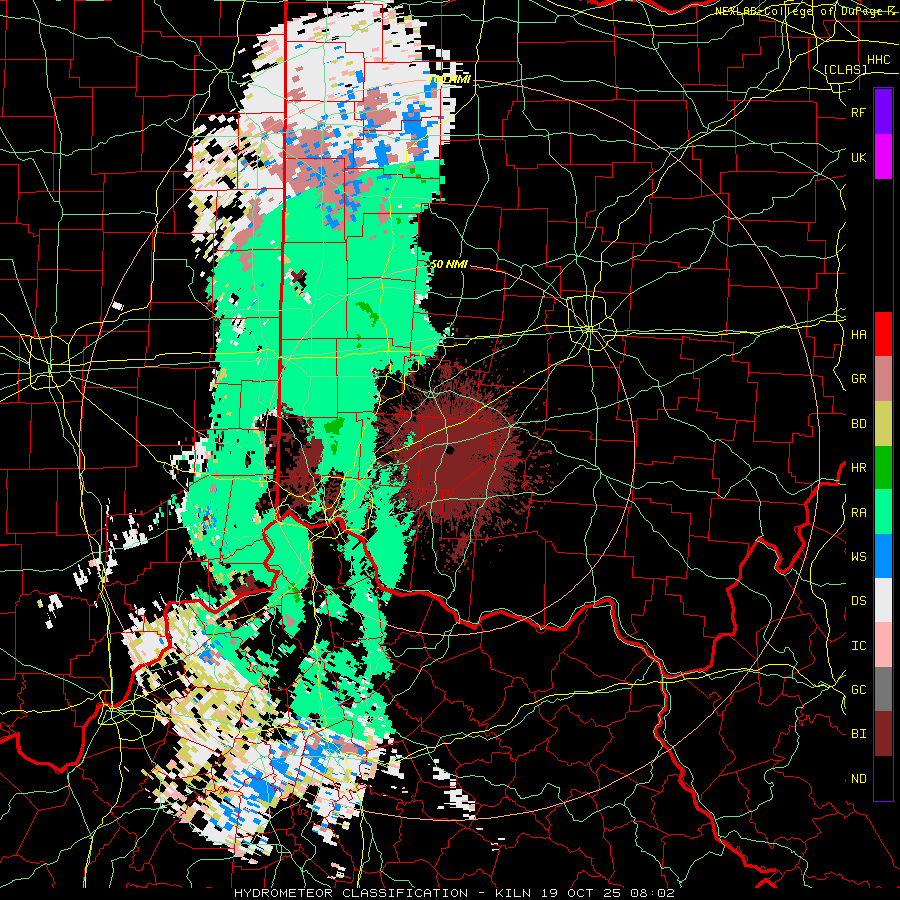Click the black radar site dot in brown area
The width and height of the screenshot is (900, 900).
[450, 451]
